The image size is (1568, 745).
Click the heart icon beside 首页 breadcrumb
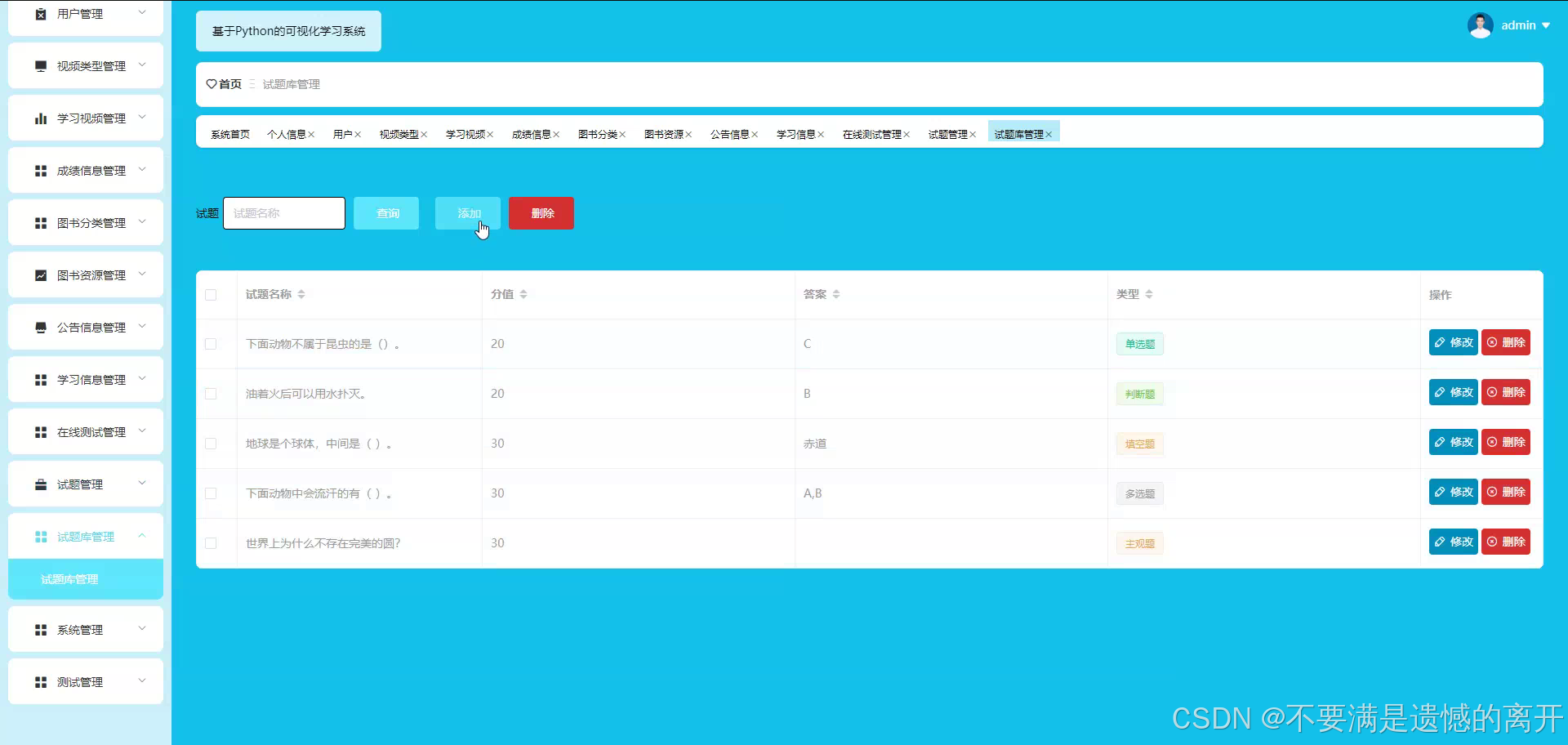click(210, 83)
